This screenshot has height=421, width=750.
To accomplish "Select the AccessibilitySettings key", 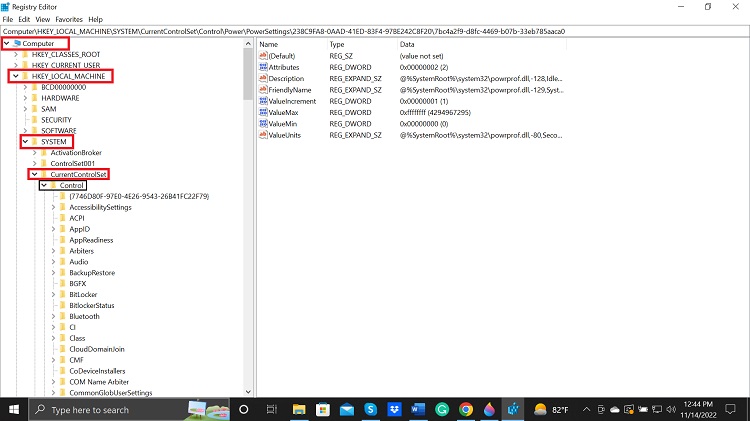I will [x=100, y=207].
